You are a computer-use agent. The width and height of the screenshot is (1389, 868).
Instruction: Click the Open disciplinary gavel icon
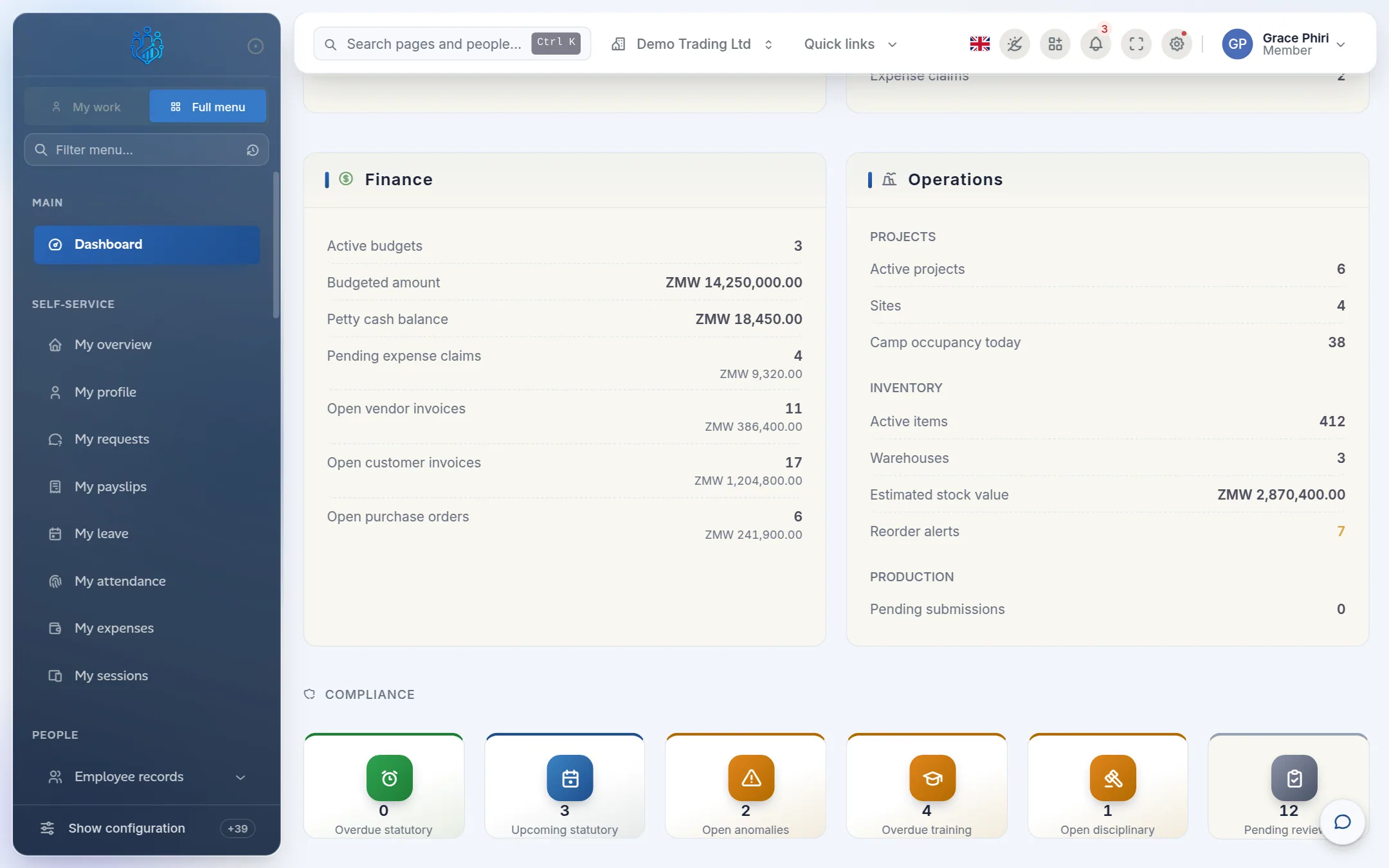1113,778
